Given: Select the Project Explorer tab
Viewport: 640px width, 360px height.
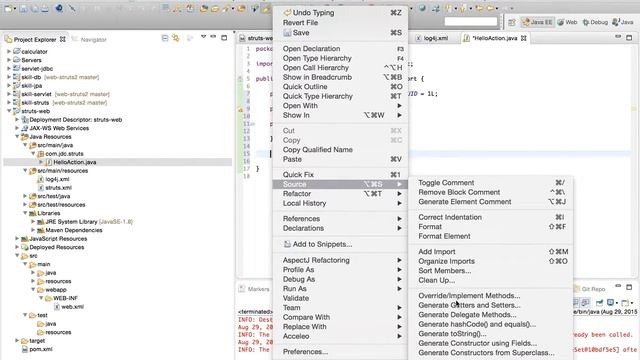Looking at the screenshot, I should pos(35,40).
